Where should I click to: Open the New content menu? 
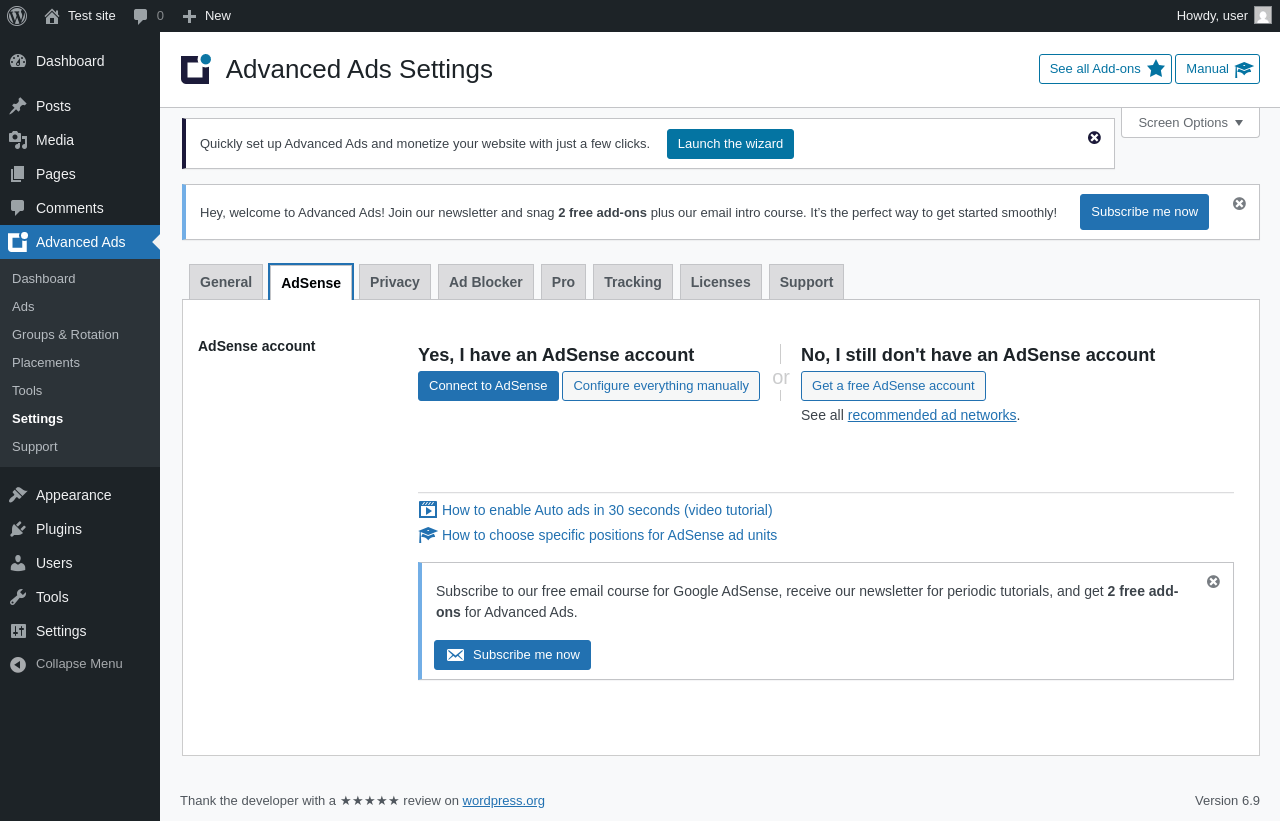[x=206, y=16]
